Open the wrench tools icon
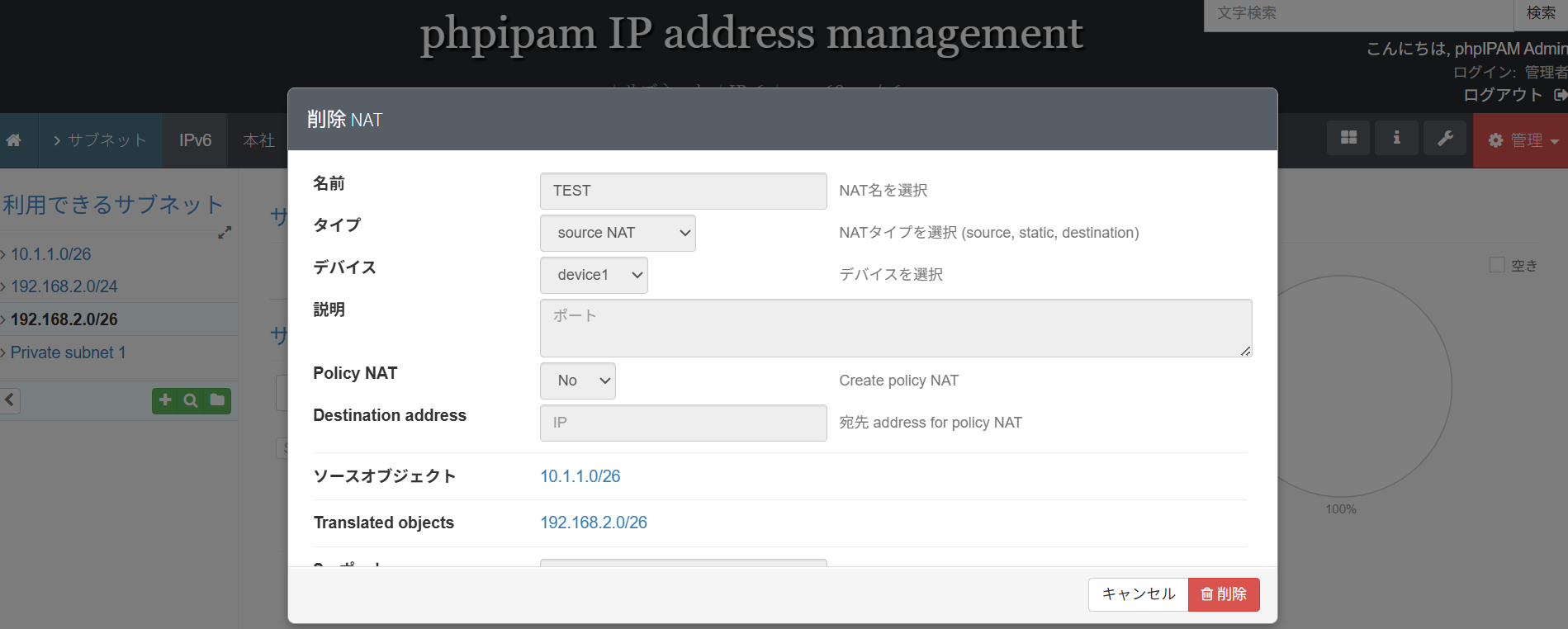 point(1445,138)
